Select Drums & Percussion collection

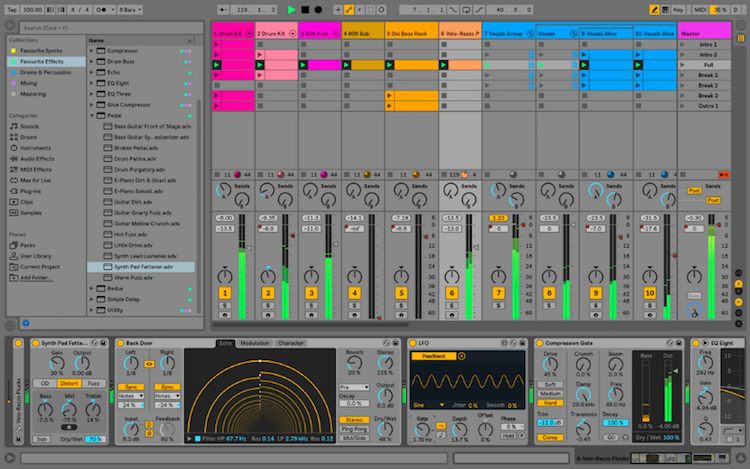point(45,72)
